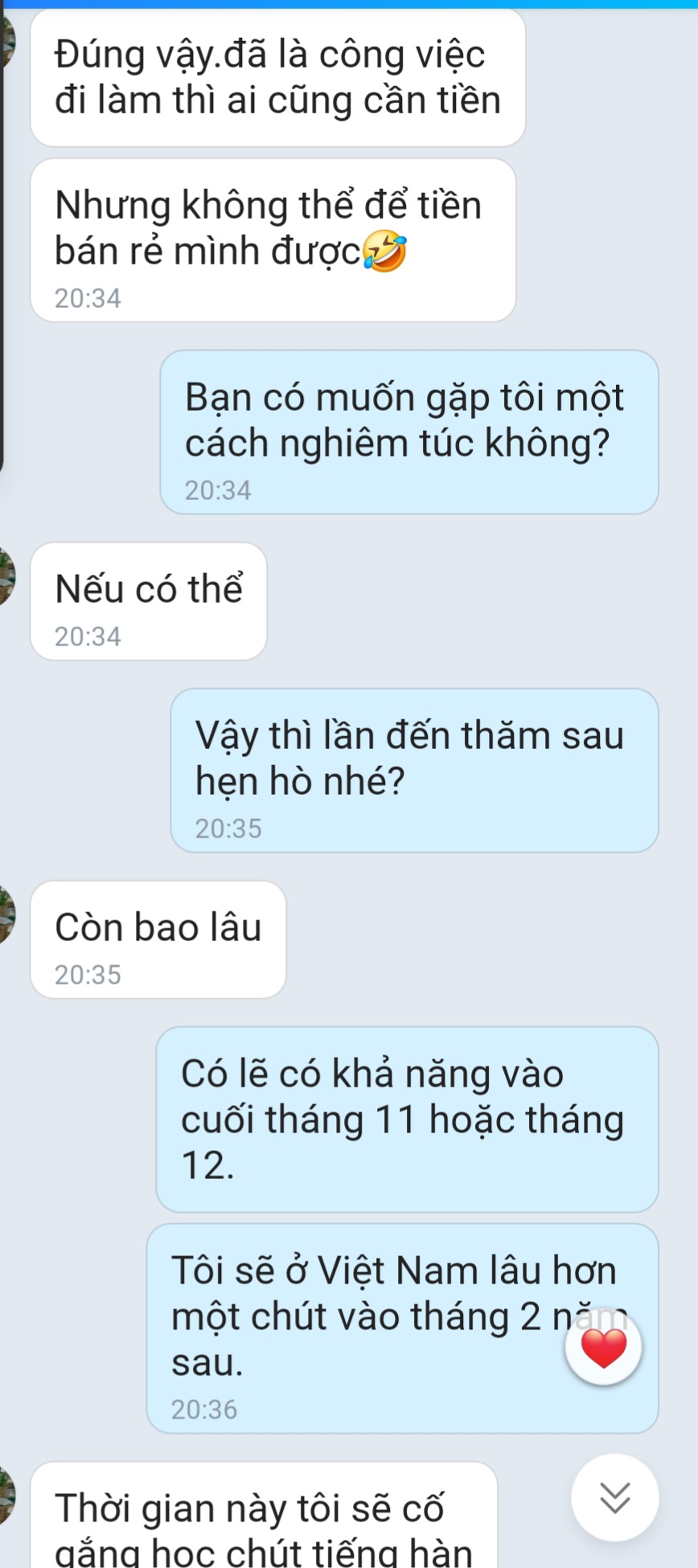The image size is (698, 1568).
Task: Tap the 'Nếu có thể' reply bubble
Action: pyautogui.click(x=149, y=601)
